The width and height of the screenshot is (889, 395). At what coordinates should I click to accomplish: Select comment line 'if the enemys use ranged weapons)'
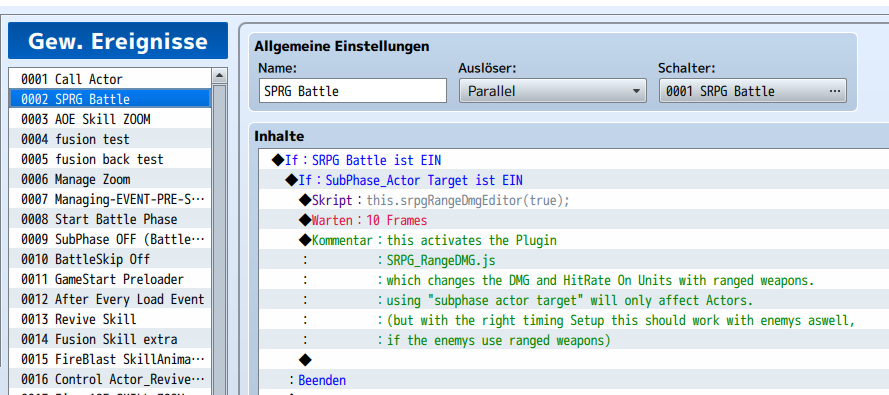574,340
